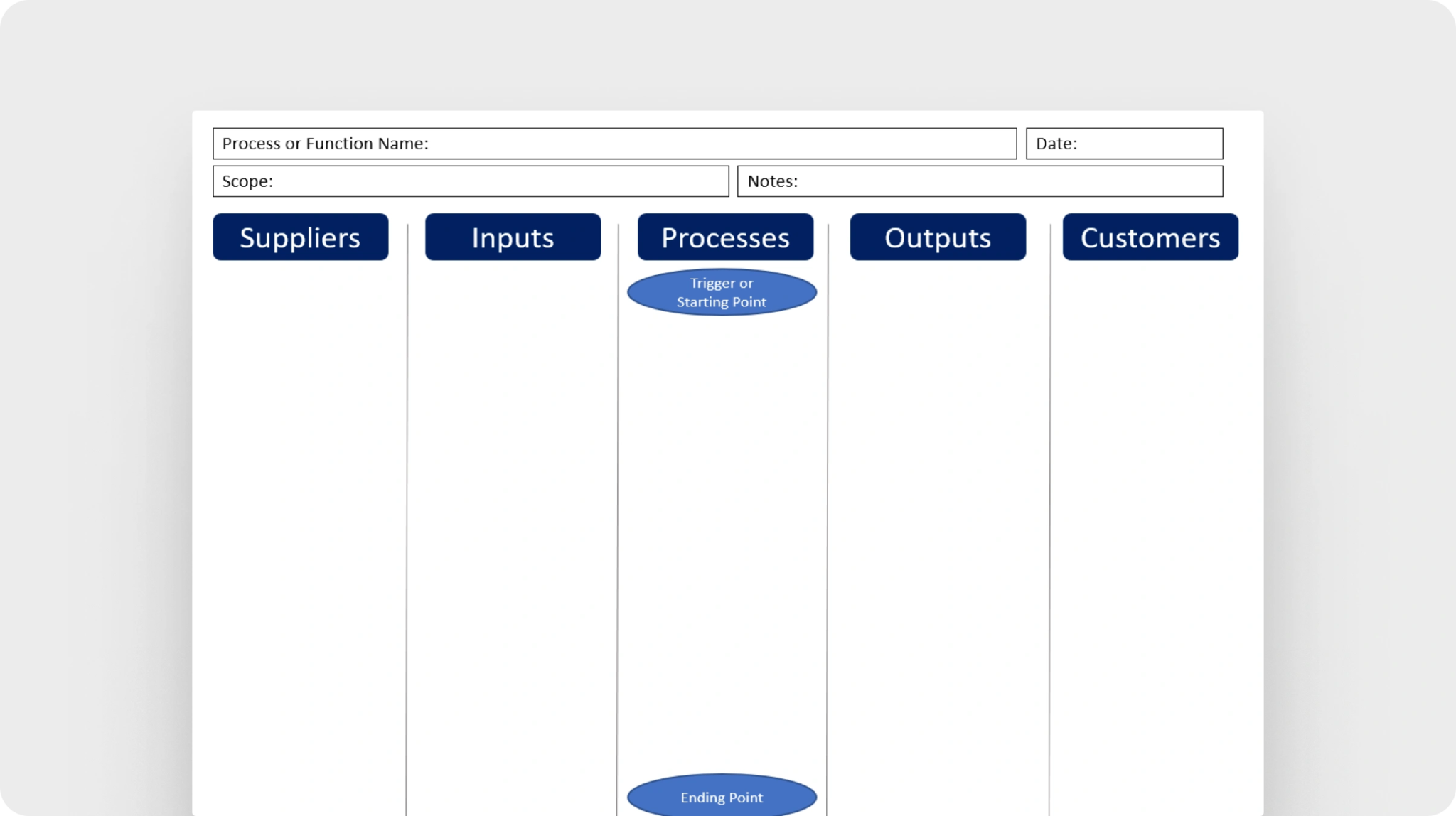Viewport: 1456px width, 816px height.
Task: Click into the Scope field
Action: pyautogui.click(x=471, y=181)
